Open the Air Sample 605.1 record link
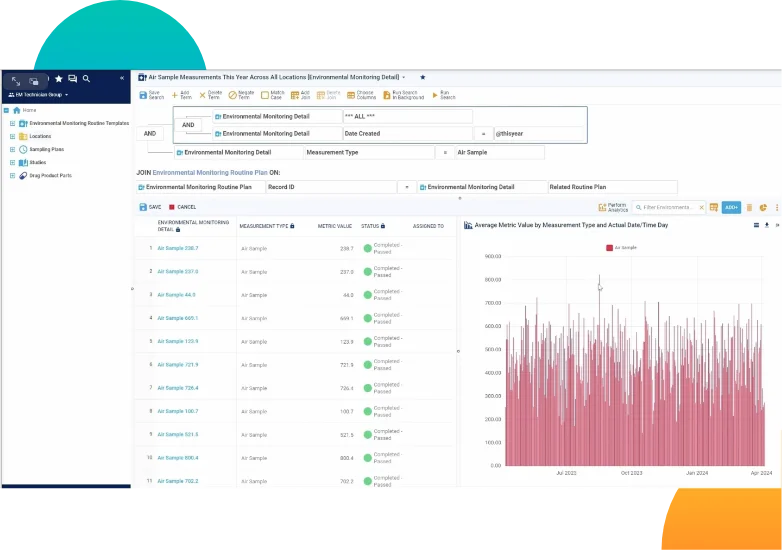Screen dimensions: 782x550 point(177,318)
